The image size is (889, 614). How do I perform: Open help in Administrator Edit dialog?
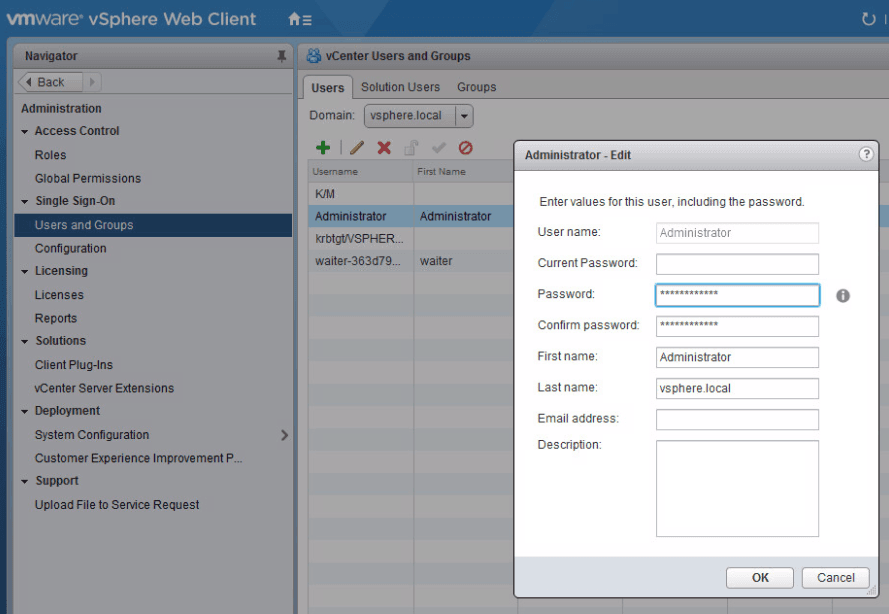866,154
